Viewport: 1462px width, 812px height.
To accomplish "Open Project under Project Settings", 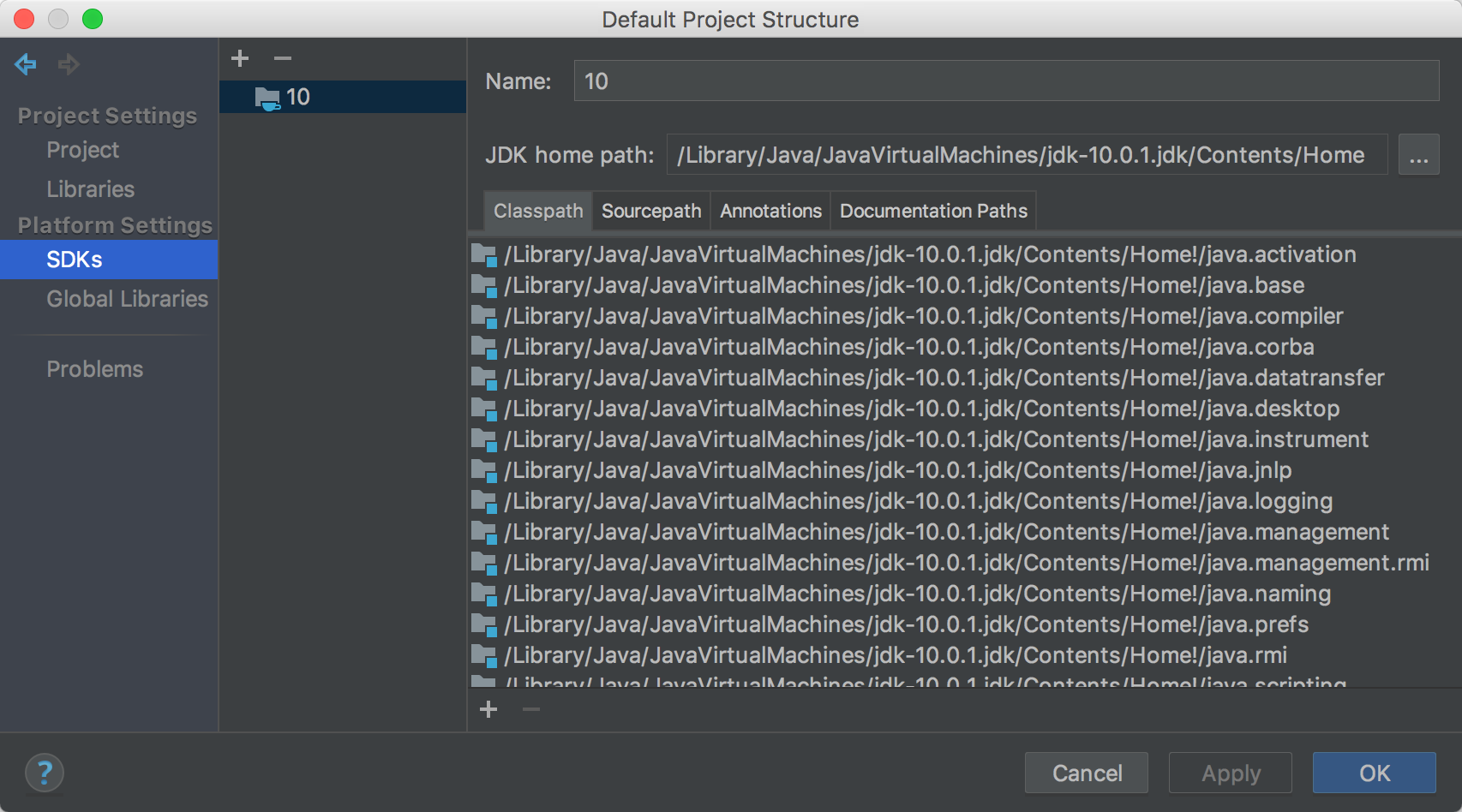I will coord(83,150).
